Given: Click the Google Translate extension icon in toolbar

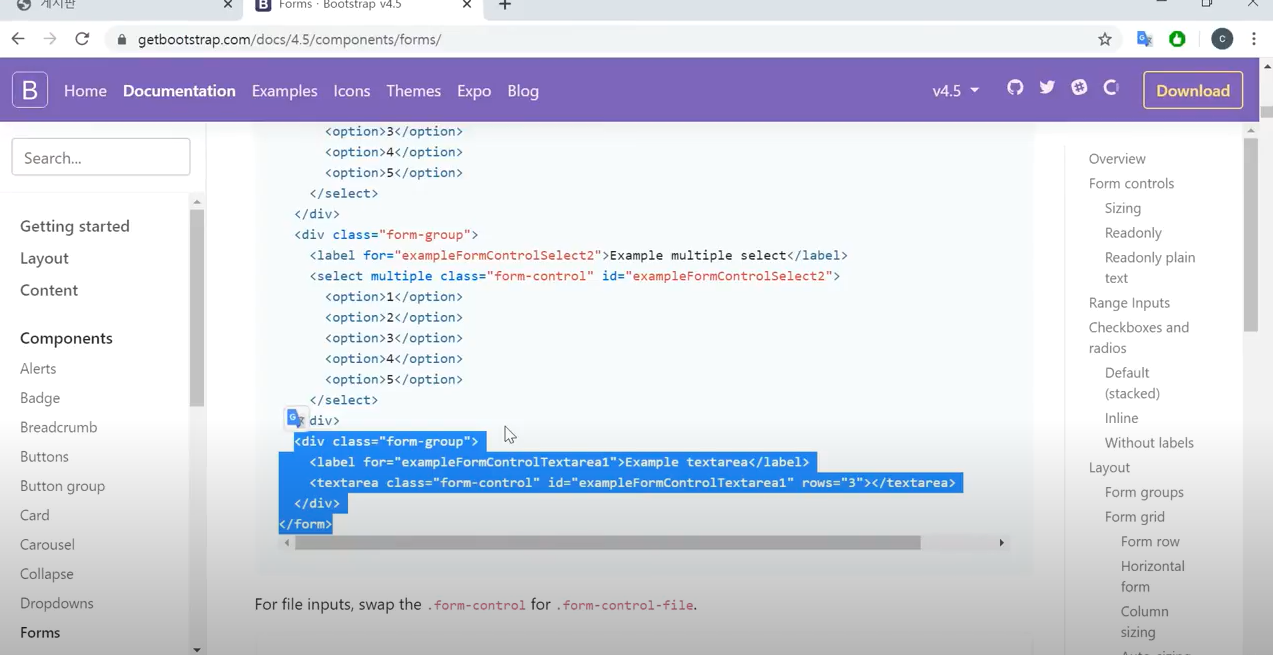Looking at the screenshot, I should [x=1145, y=39].
